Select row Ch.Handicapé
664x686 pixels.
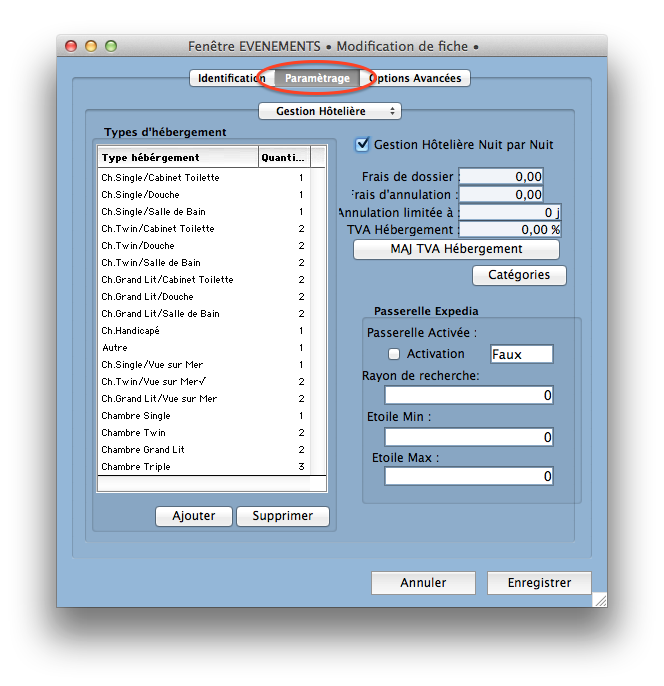(204, 331)
